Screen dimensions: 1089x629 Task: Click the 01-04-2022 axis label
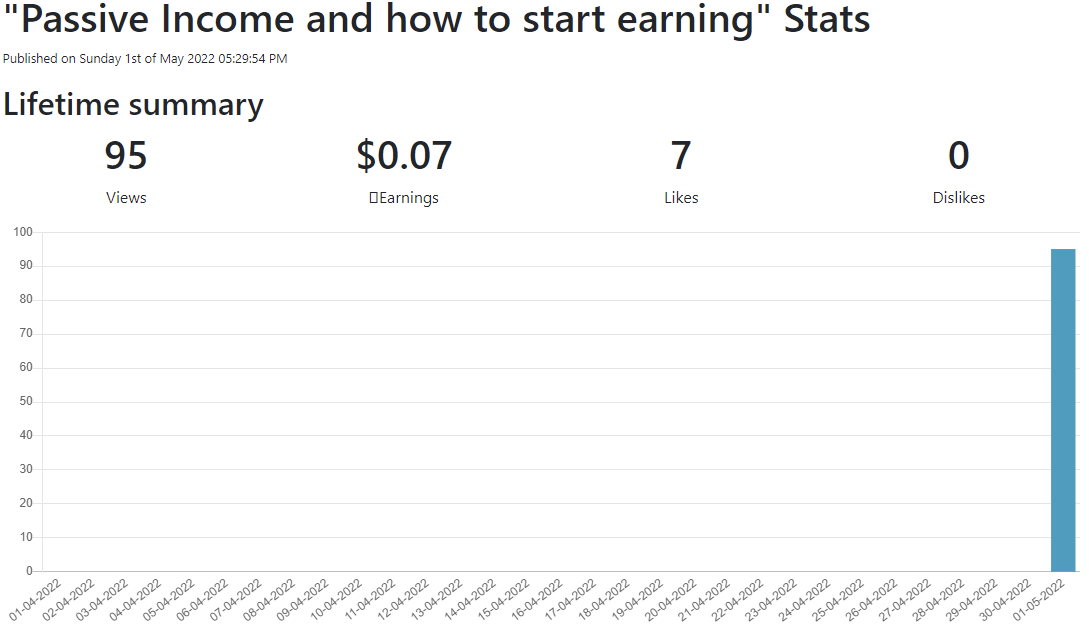click(36, 599)
